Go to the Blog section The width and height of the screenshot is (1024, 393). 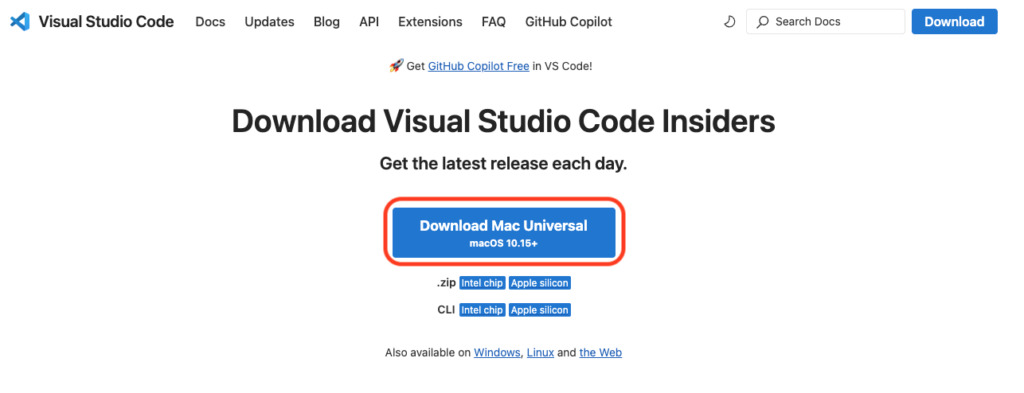pos(327,22)
